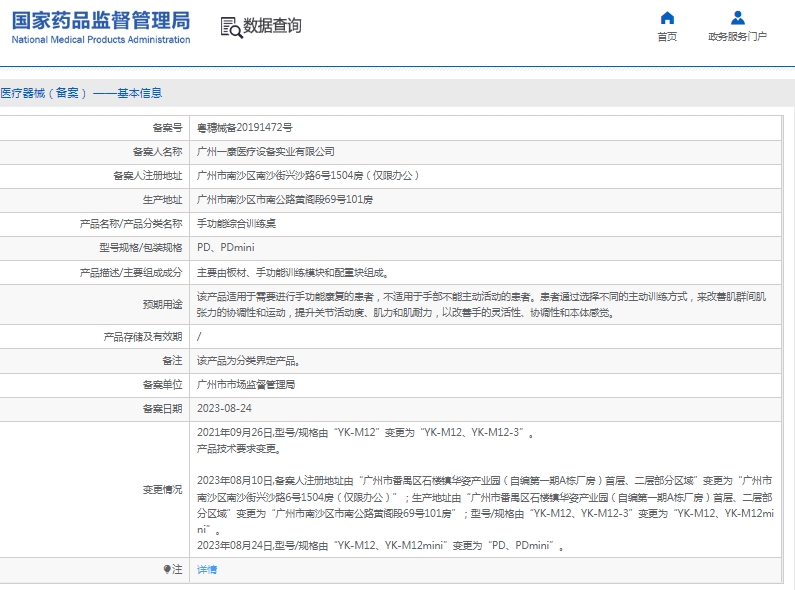Open the 详情 link in 注 row
Image resolution: width=795 pixels, height=590 pixels.
tap(207, 569)
